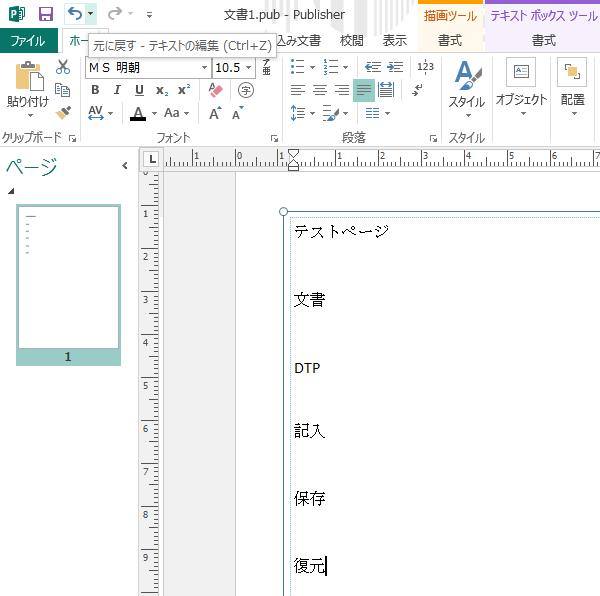Open the font color dropdown arrow
This screenshot has width=600, height=596.
(154, 113)
